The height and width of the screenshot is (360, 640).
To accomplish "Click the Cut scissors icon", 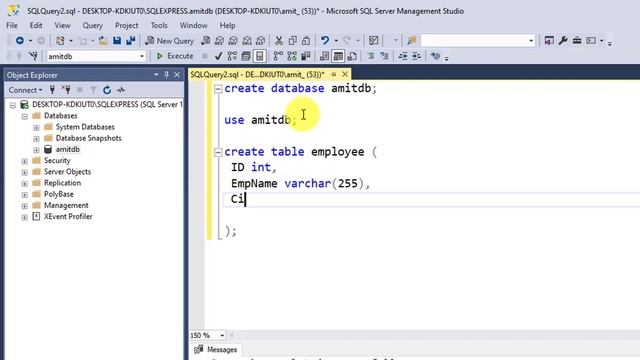I will coord(279,40).
